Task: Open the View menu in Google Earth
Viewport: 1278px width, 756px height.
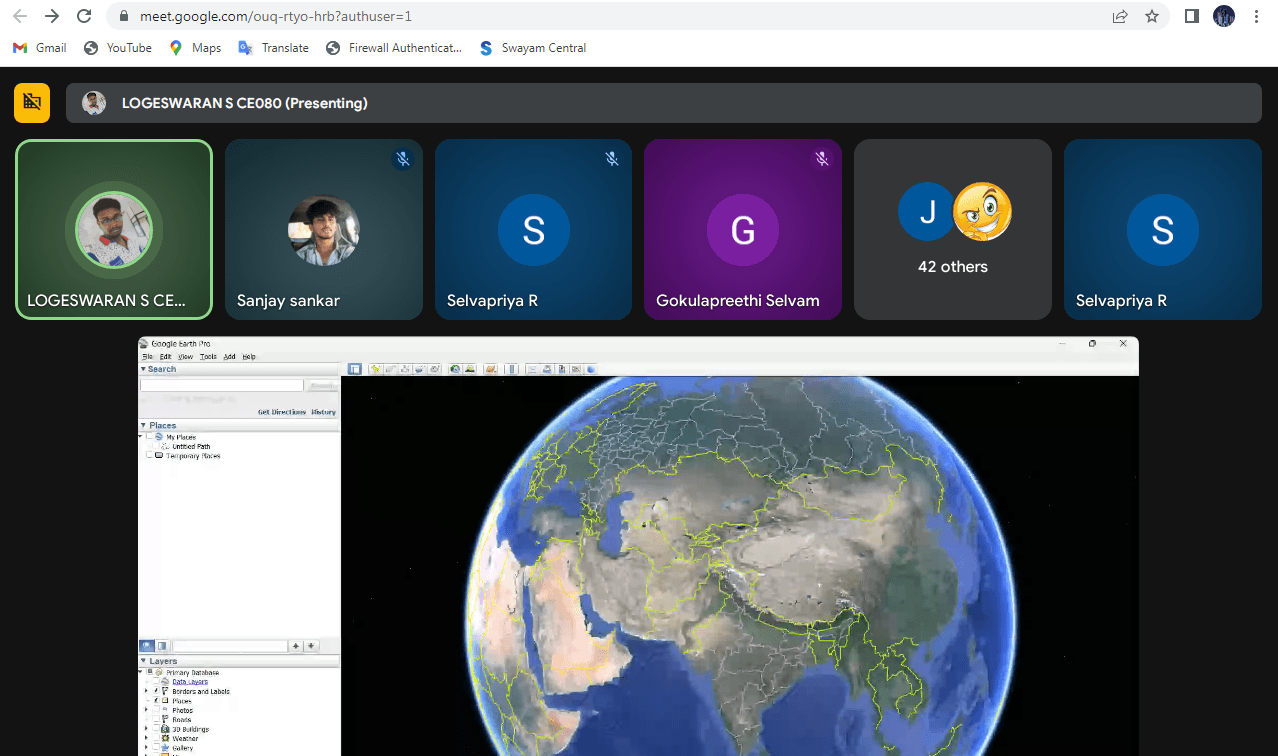Action: (185, 356)
